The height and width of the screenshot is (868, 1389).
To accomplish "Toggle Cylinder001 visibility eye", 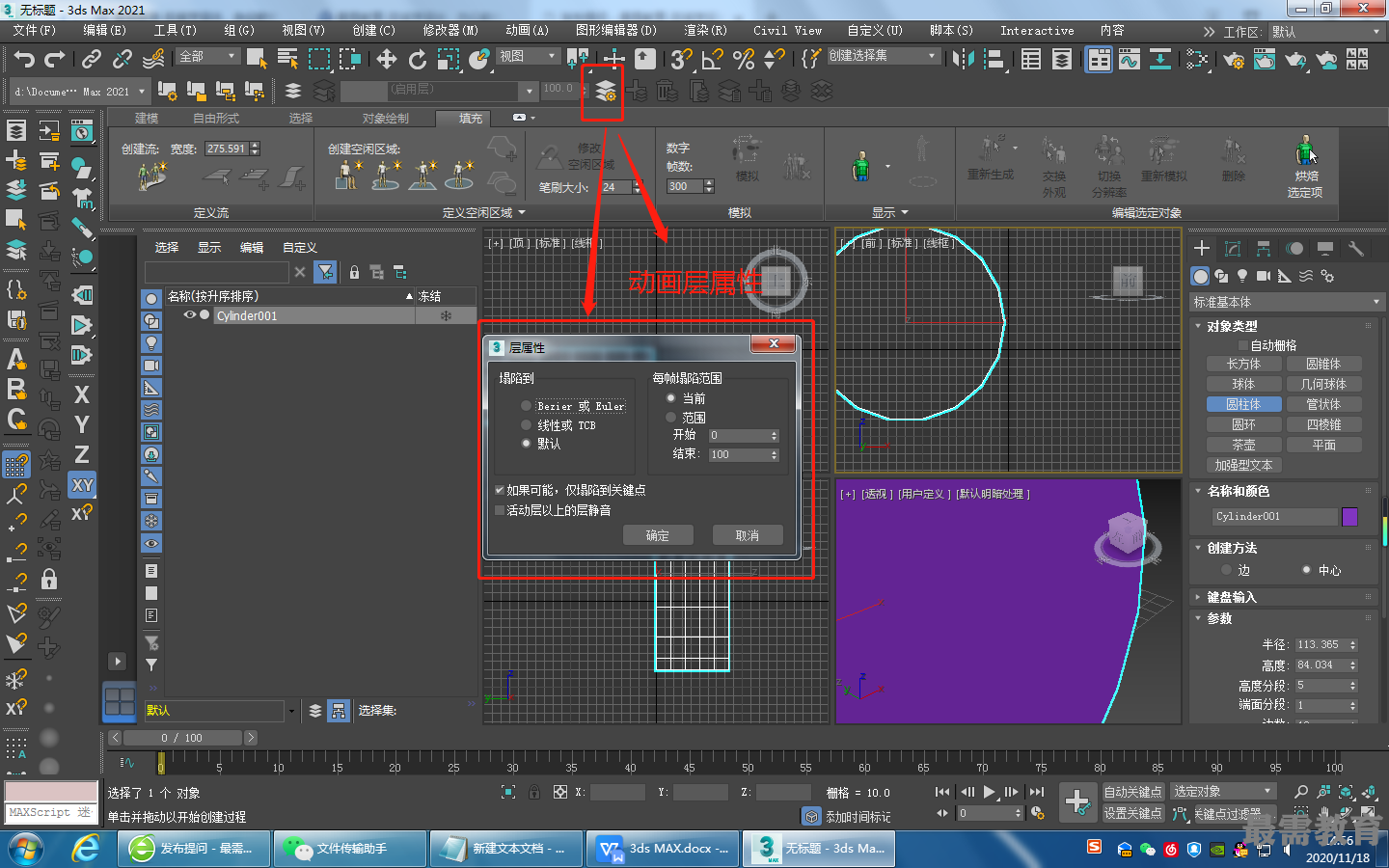I will coord(190,315).
